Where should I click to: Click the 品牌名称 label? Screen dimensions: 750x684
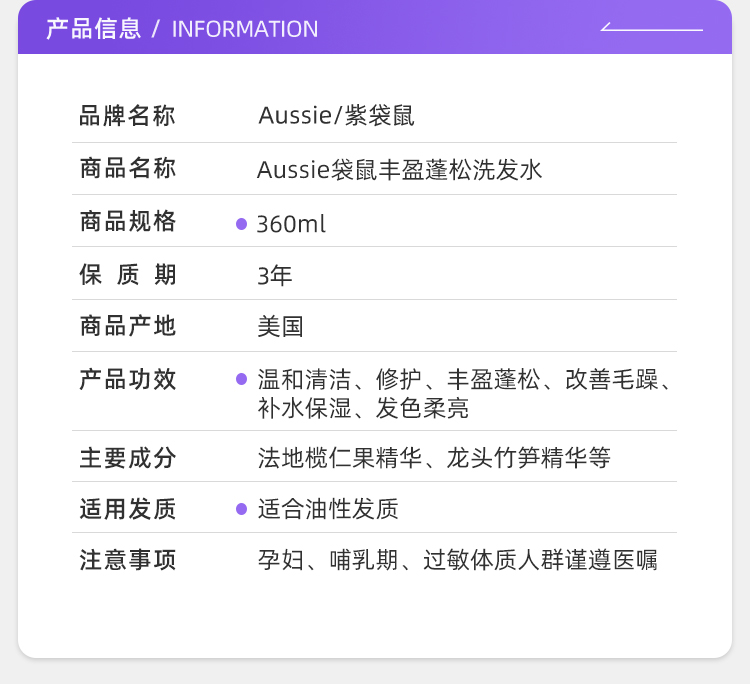point(127,116)
